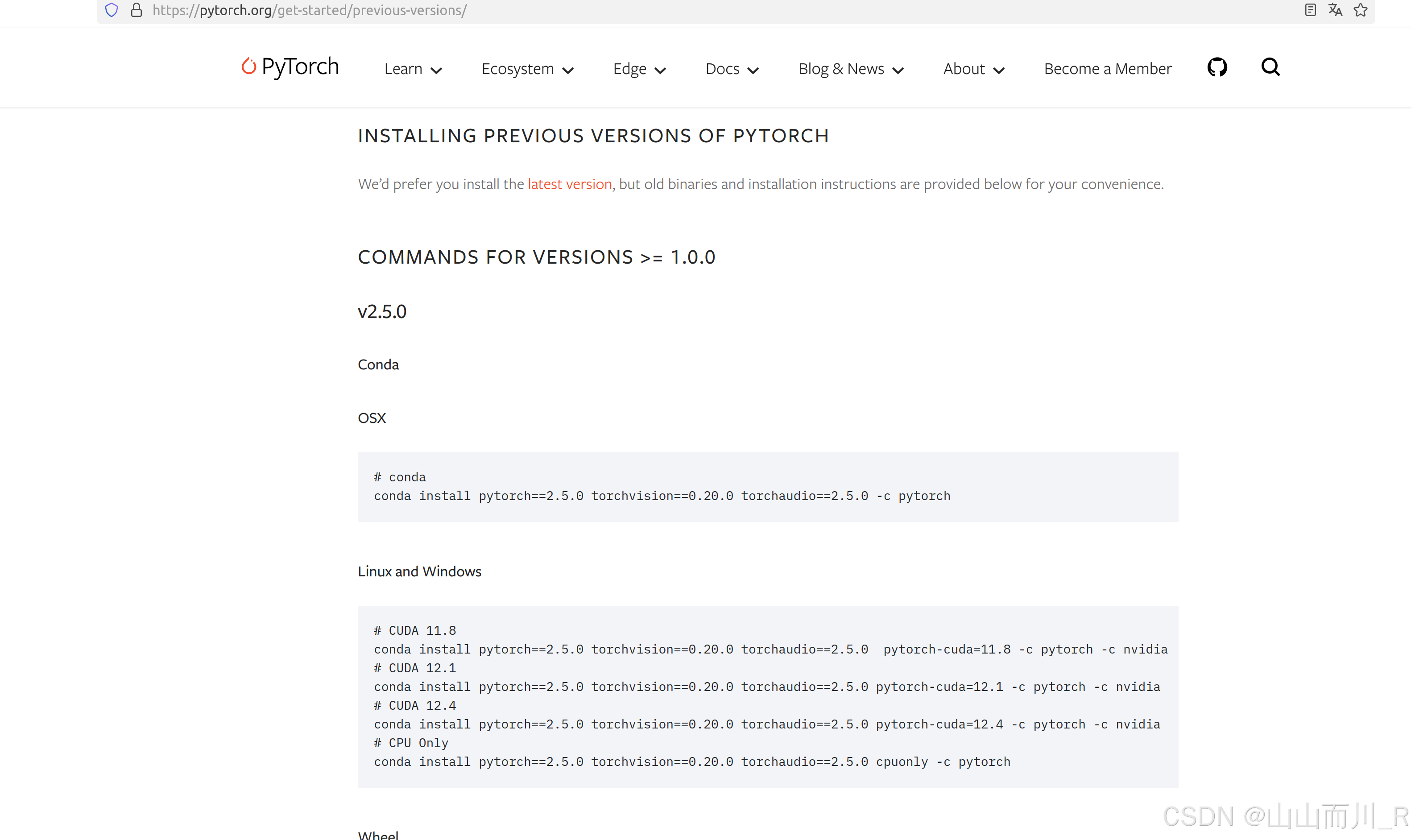
Task: Click the cpuonly conda install command
Action: pyautogui.click(x=692, y=762)
